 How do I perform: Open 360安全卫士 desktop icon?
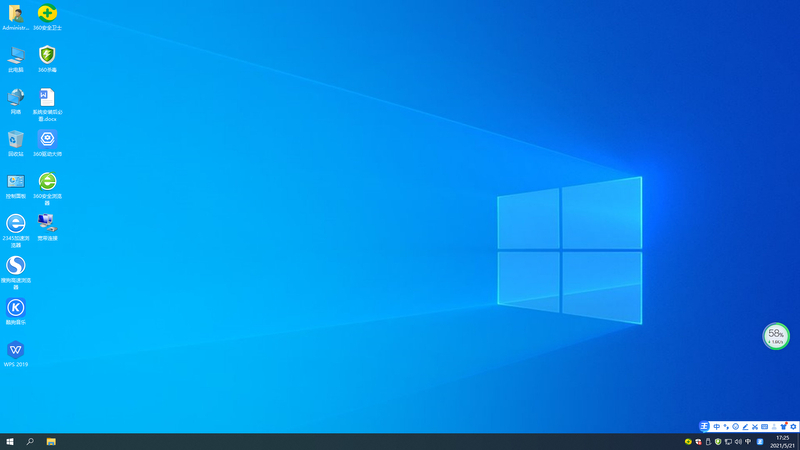pos(47,17)
